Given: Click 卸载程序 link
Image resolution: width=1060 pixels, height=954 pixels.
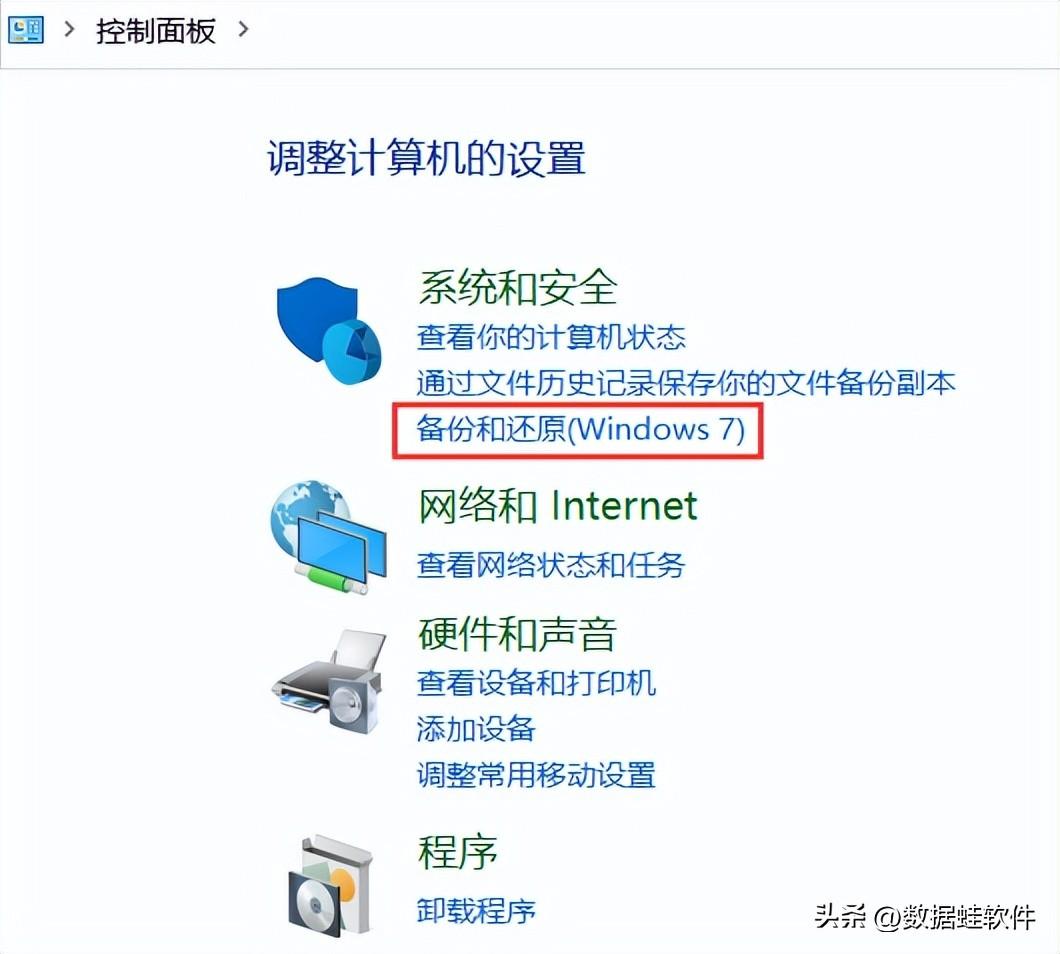Looking at the screenshot, I should (x=476, y=911).
